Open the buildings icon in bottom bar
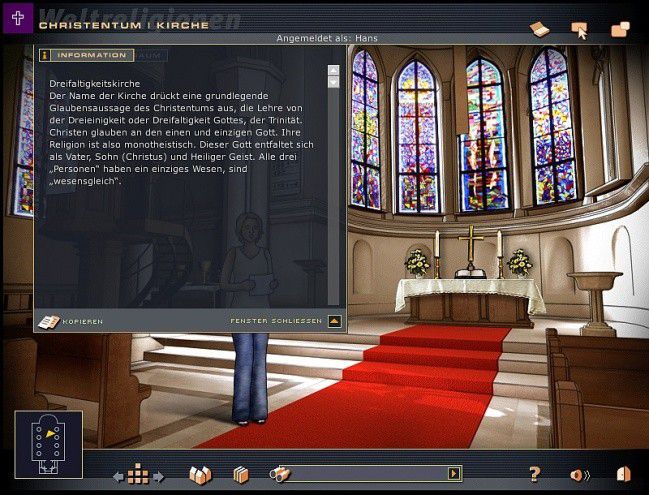Viewport: 649px width, 495px height. 200,475
